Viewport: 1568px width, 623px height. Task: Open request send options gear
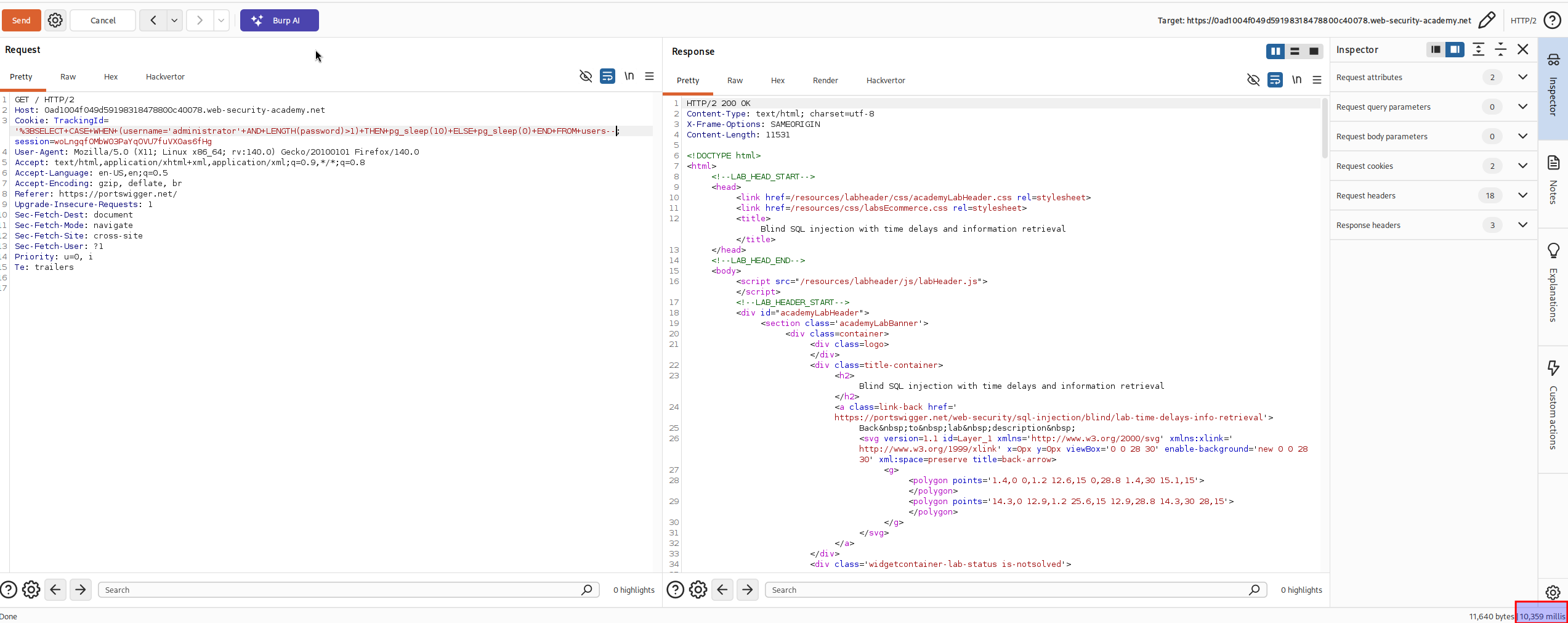click(55, 20)
